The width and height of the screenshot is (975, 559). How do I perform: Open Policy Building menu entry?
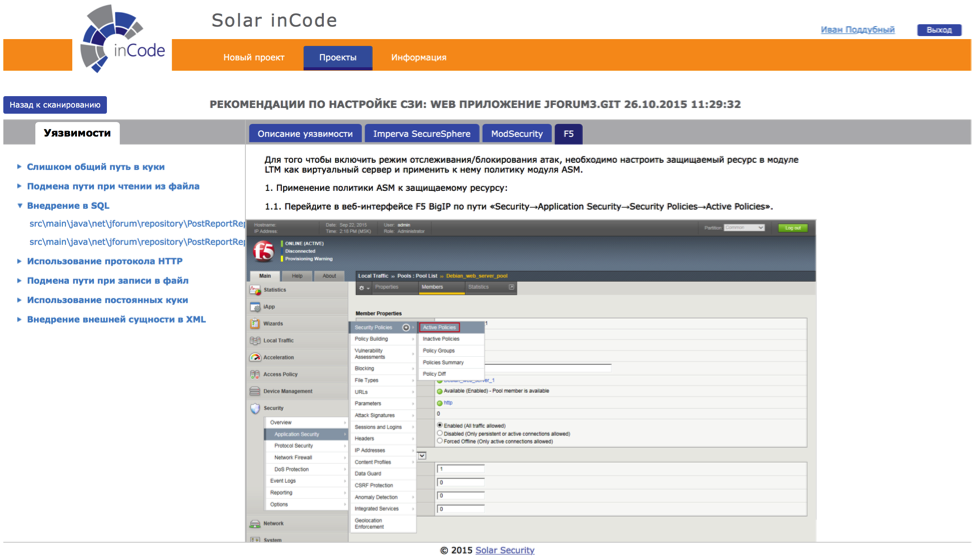tap(382, 339)
